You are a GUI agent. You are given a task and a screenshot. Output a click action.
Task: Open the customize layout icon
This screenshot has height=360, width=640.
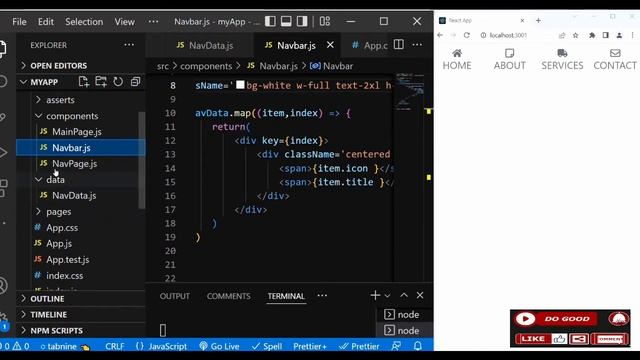tap(325, 21)
